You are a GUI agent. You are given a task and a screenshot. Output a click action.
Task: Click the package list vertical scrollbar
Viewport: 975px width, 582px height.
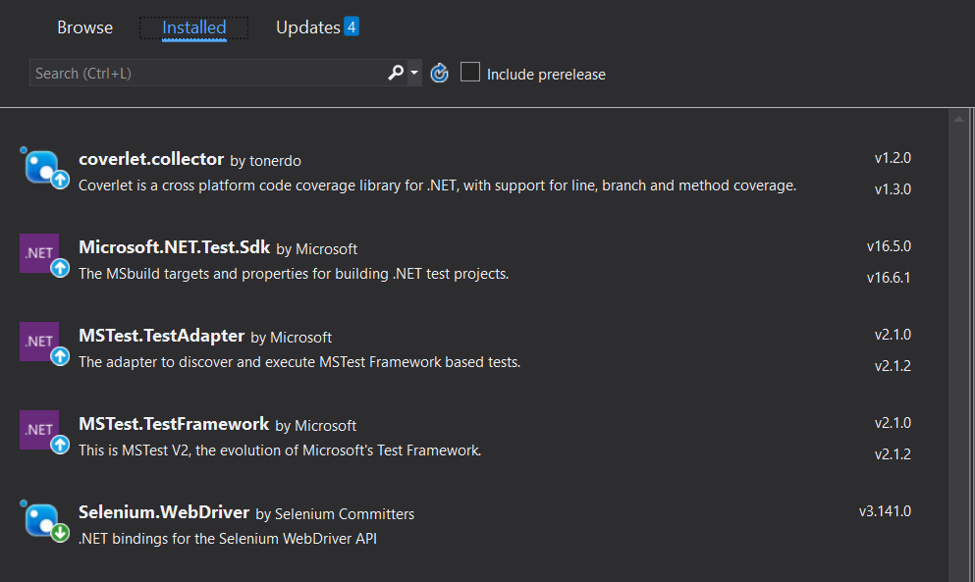[x=959, y=340]
